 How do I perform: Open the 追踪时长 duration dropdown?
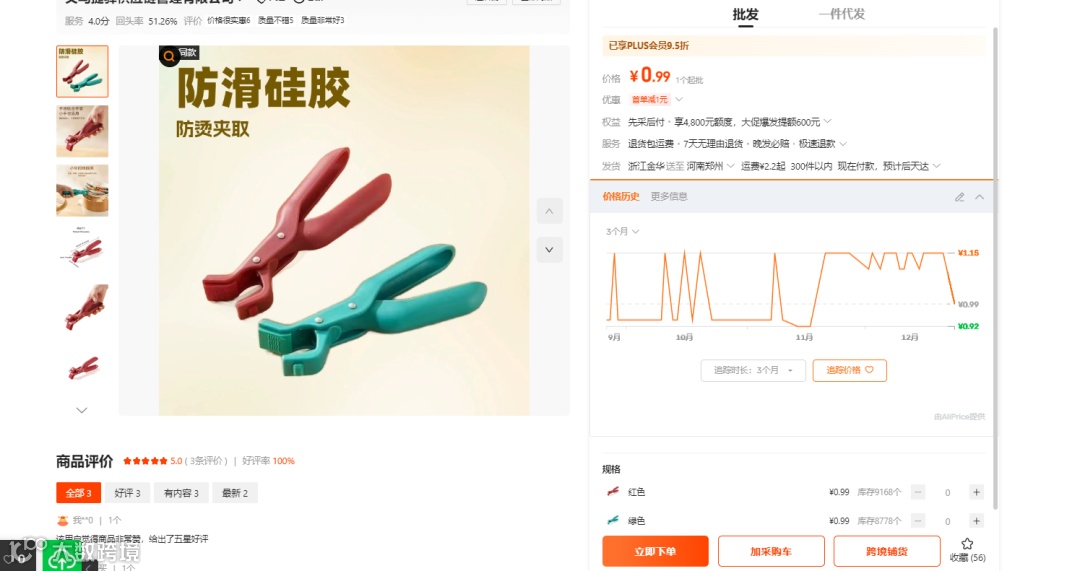coord(753,371)
